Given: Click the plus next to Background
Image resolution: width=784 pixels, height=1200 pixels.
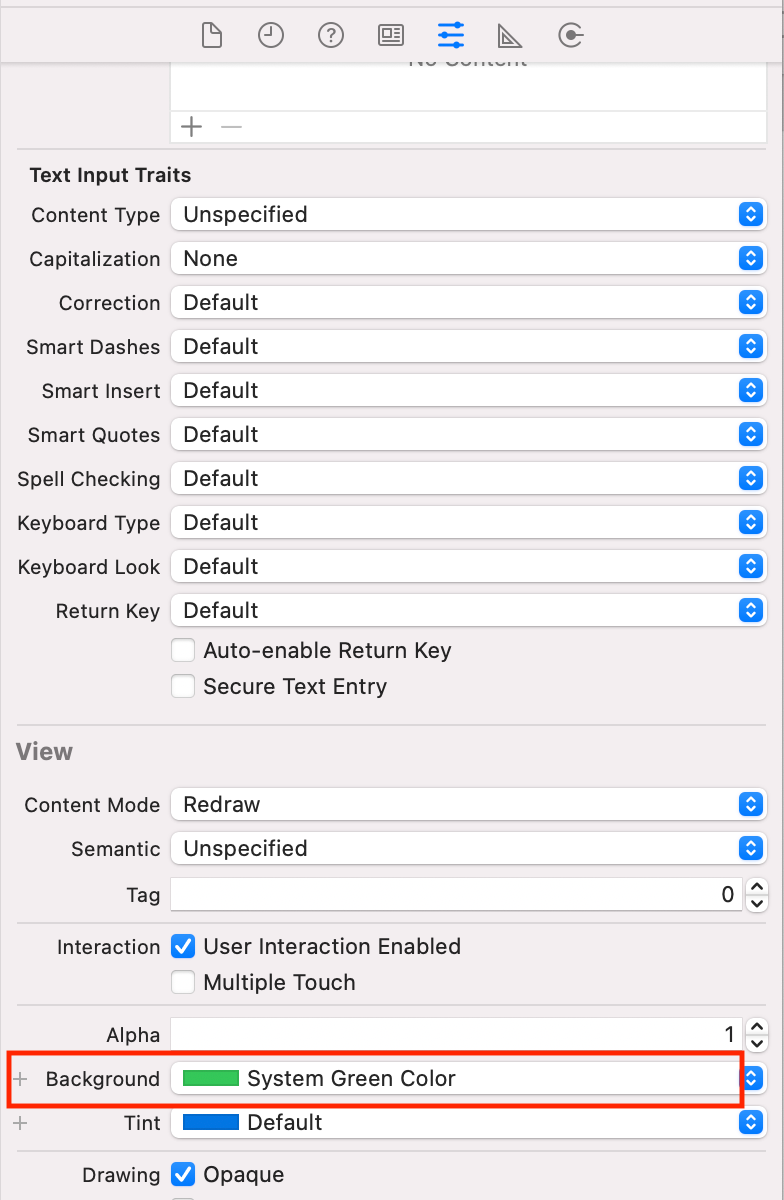Looking at the screenshot, I should [x=18, y=1079].
